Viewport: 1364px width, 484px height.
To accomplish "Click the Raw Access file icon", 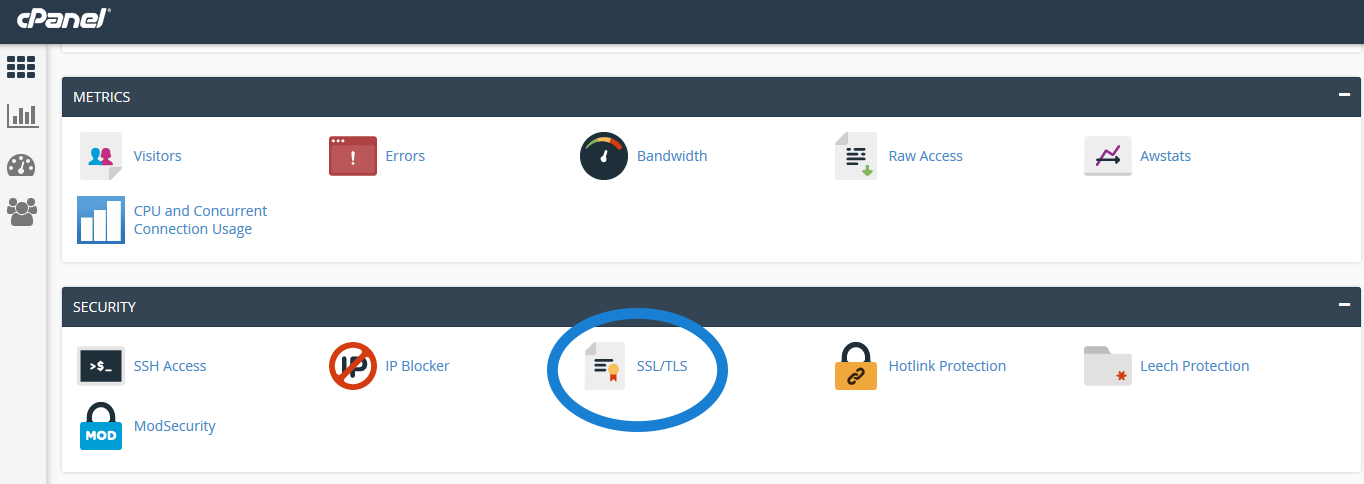I will click(855, 156).
